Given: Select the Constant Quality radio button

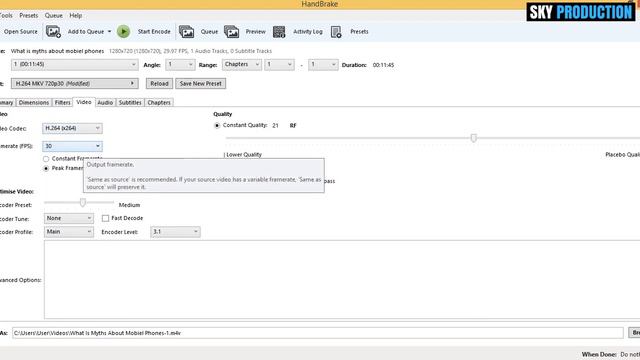Looking at the screenshot, I should pyautogui.click(x=217, y=125).
